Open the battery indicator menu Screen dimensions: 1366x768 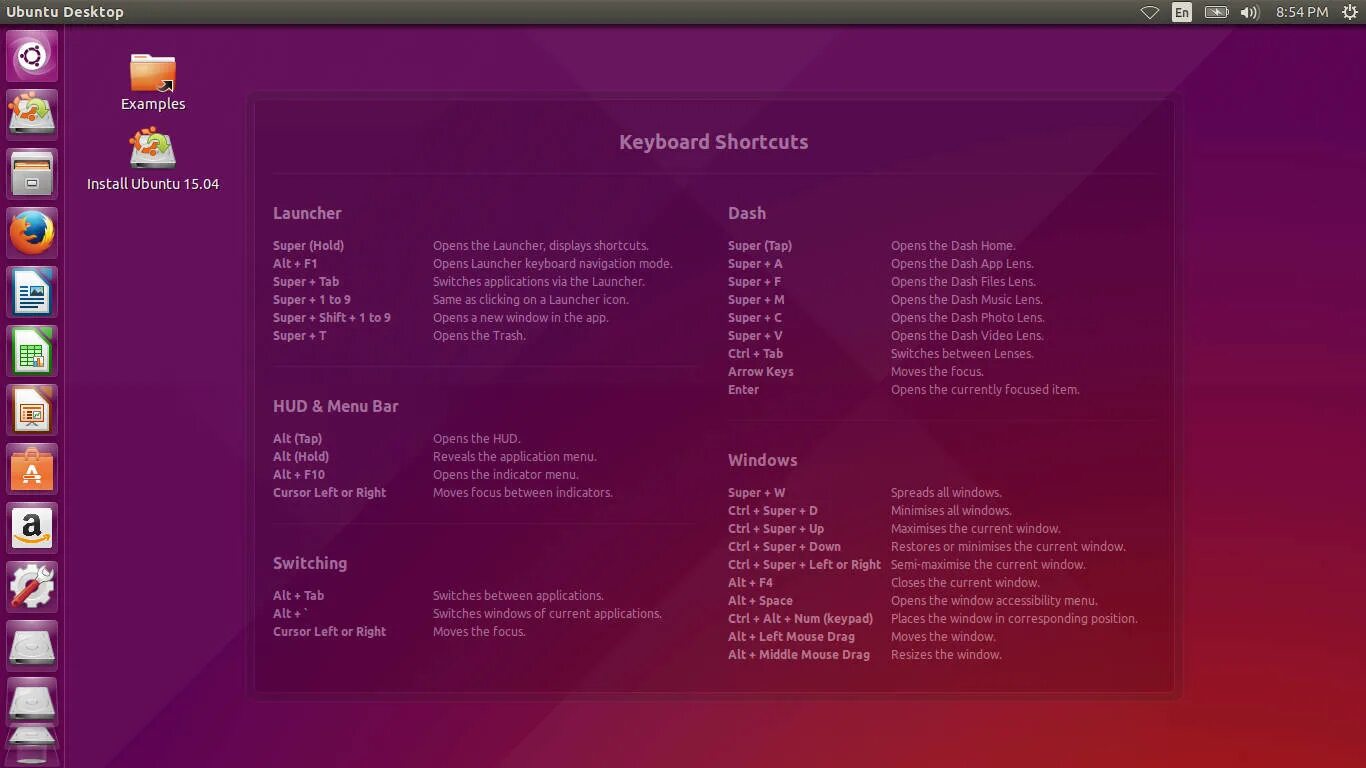coord(1216,12)
